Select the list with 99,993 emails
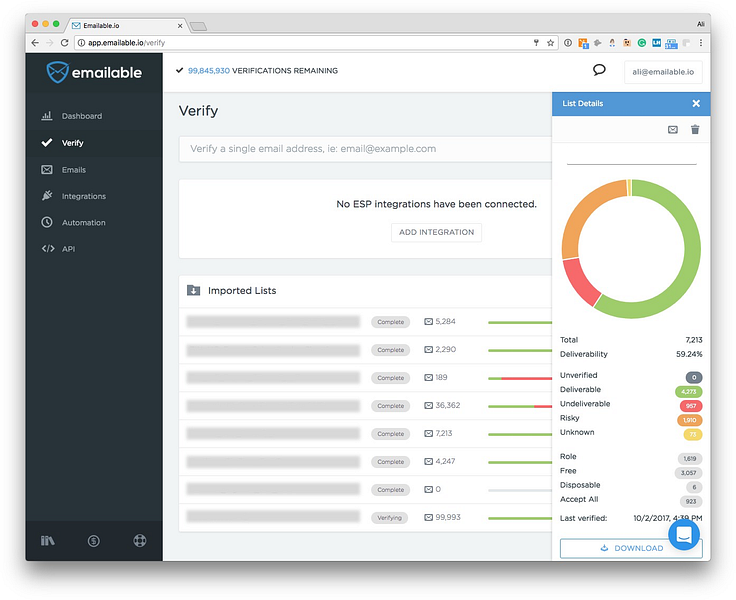 365,517
